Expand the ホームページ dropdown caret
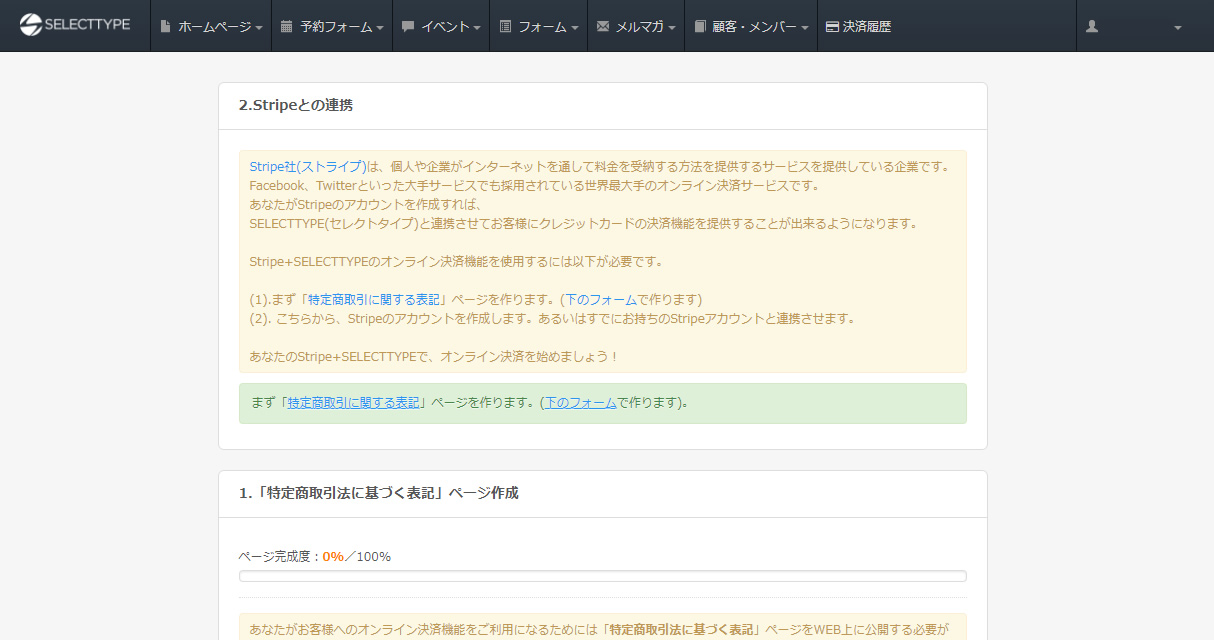This screenshot has width=1214, height=640. click(259, 28)
